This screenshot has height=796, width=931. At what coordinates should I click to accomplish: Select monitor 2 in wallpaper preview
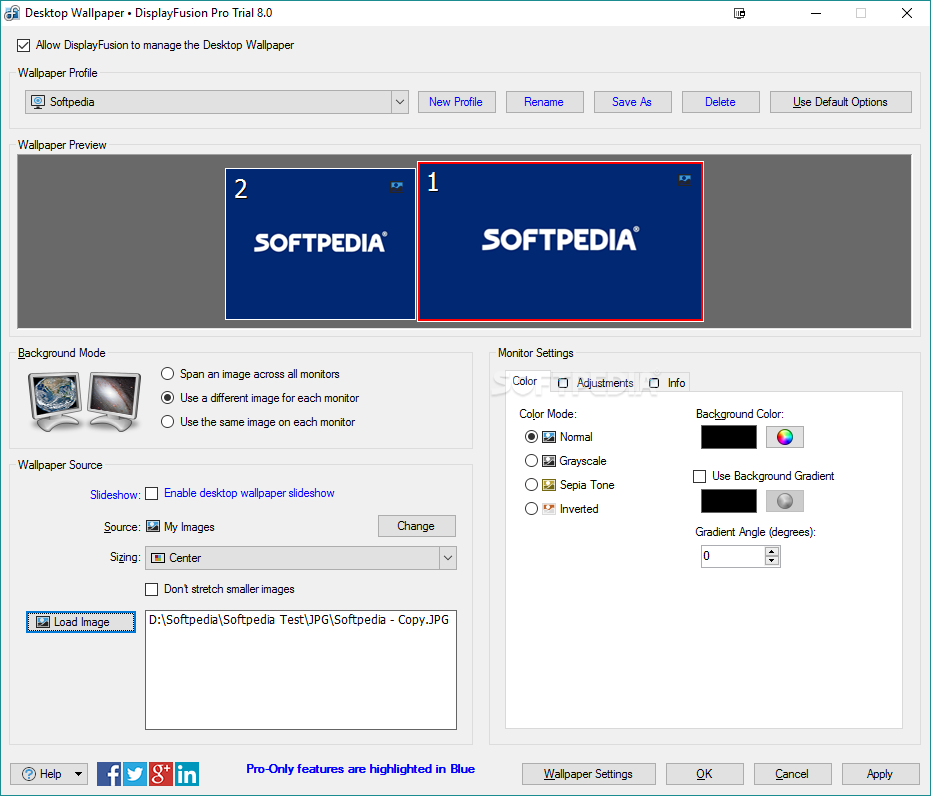[320, 244]
